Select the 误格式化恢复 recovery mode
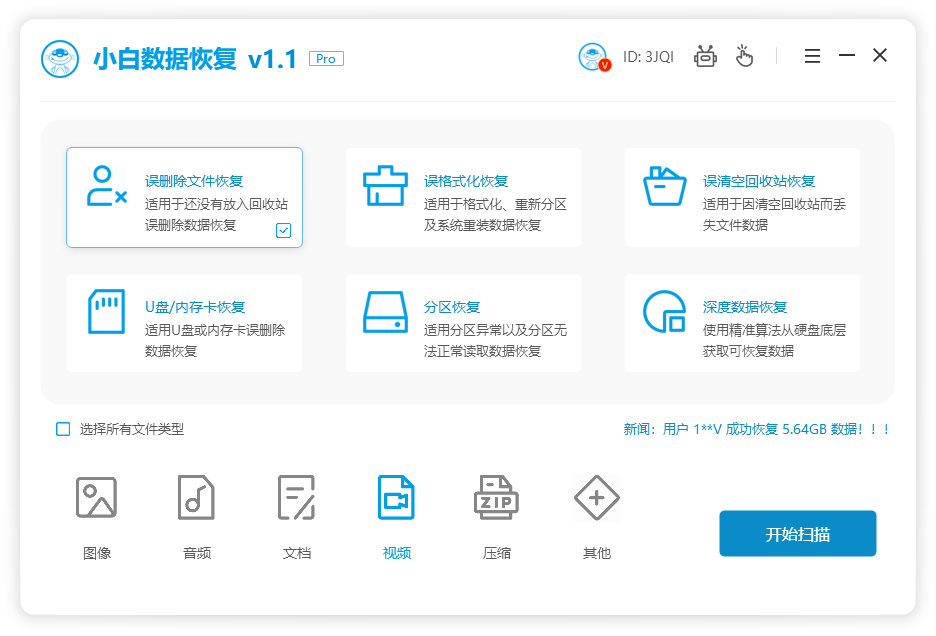 [x=463, y=196]
